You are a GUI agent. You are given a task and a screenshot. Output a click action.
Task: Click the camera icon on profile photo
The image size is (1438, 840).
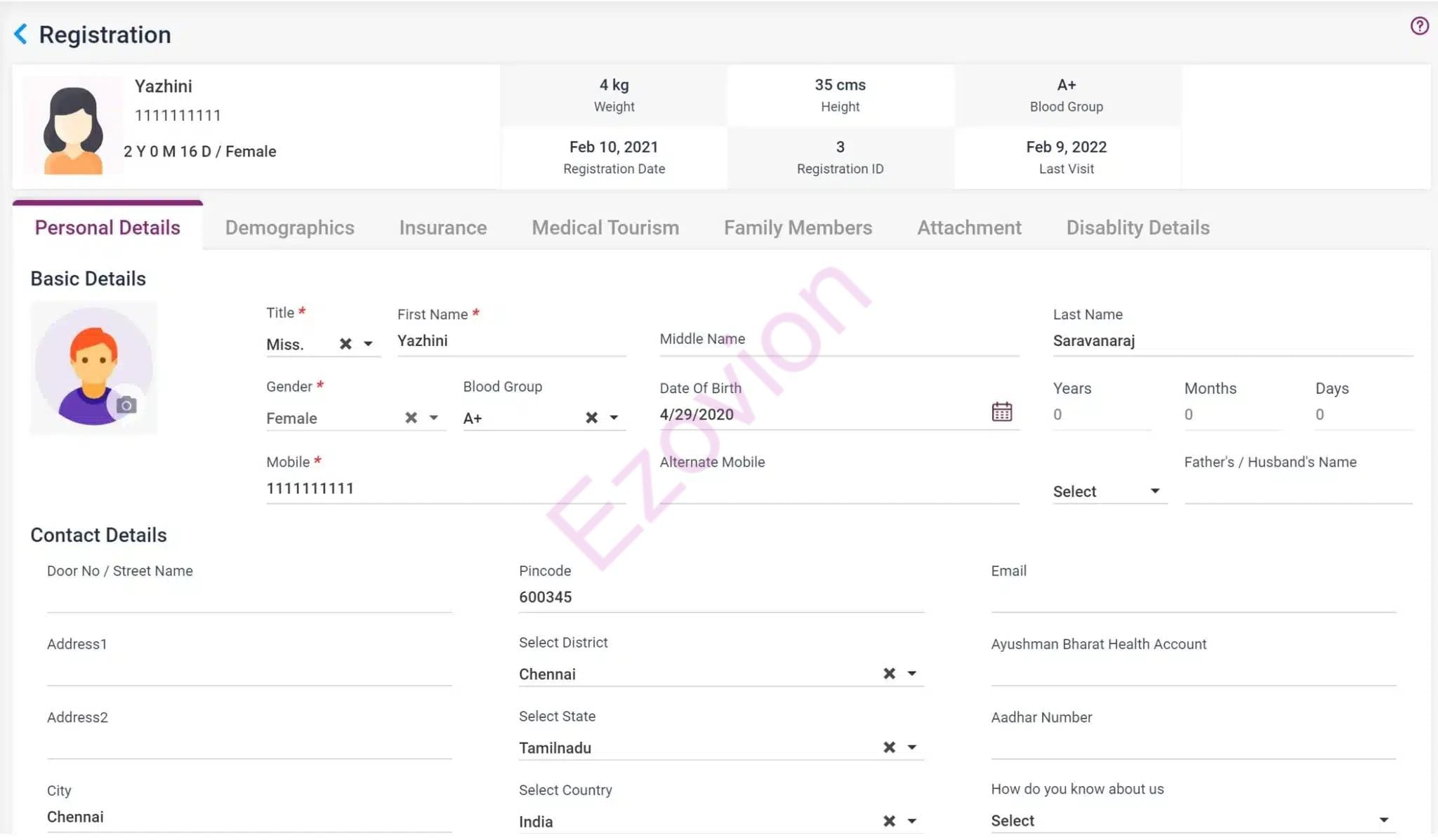[126, 405]
